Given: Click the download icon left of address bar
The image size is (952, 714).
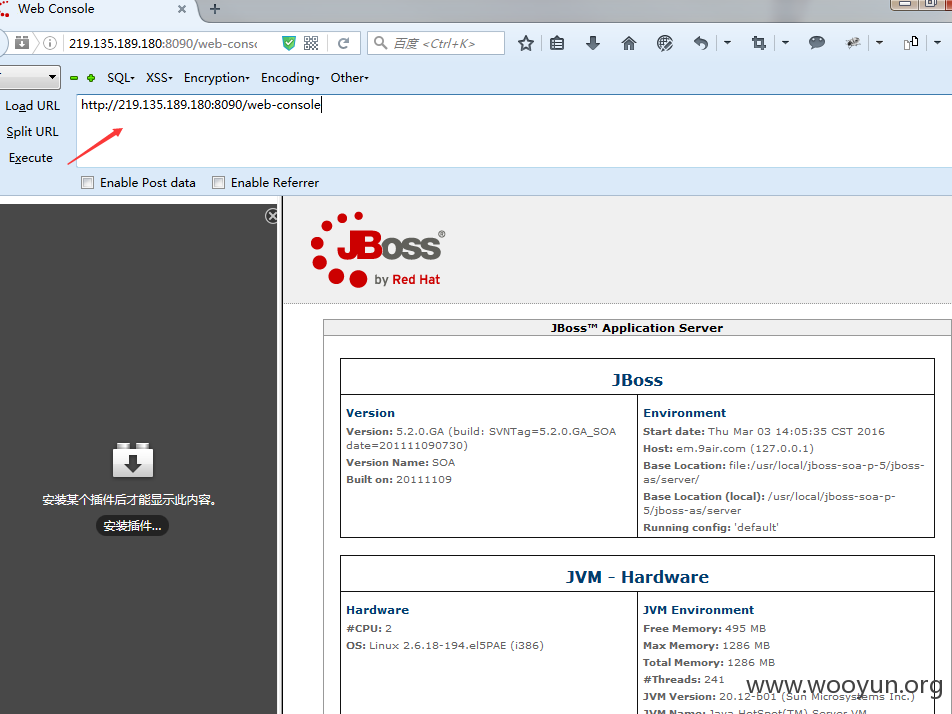Looking at the screenshot, I should tap(22, 43).
